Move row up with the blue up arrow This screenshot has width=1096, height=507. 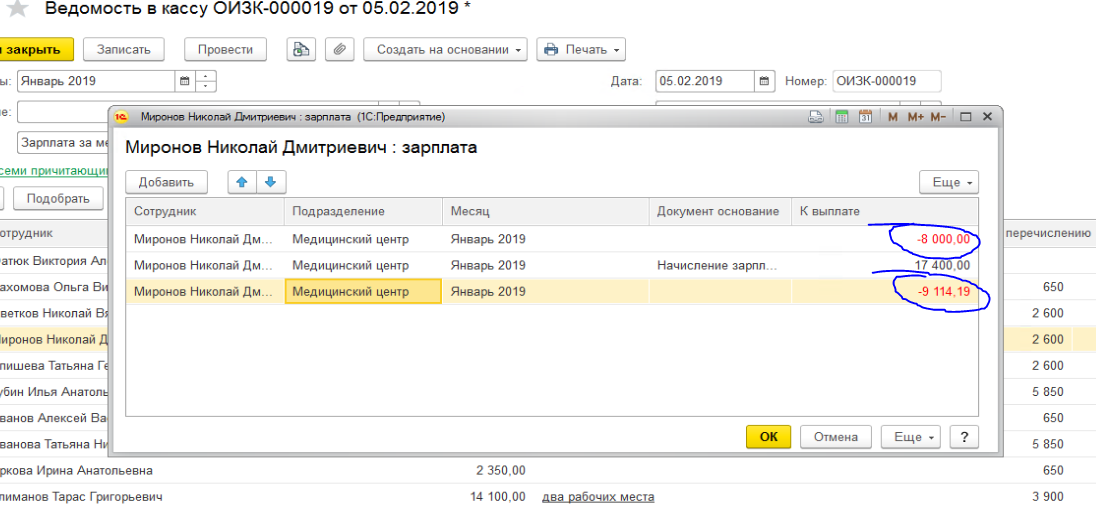242,182
